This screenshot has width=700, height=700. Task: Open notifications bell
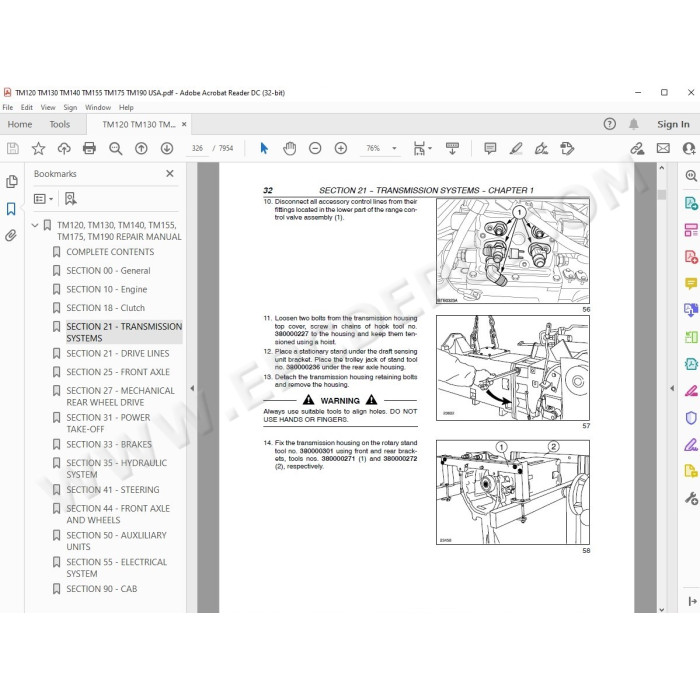coord(633,124)
